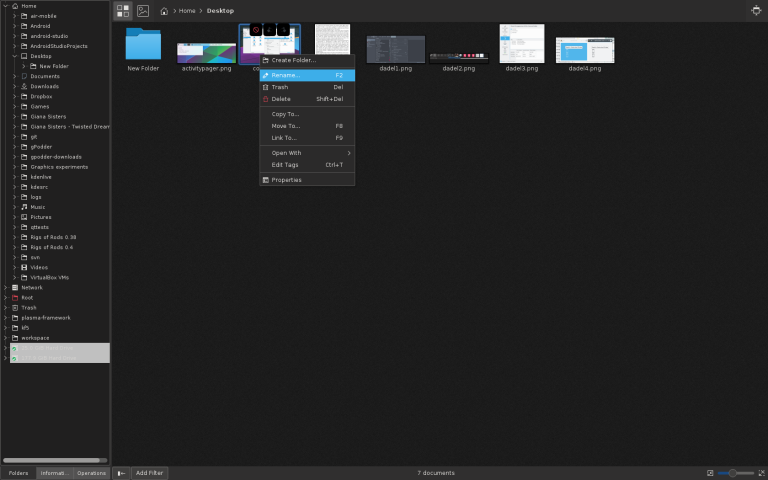Go to the home location icon in breadcrumb

click(x=164, y=11)
